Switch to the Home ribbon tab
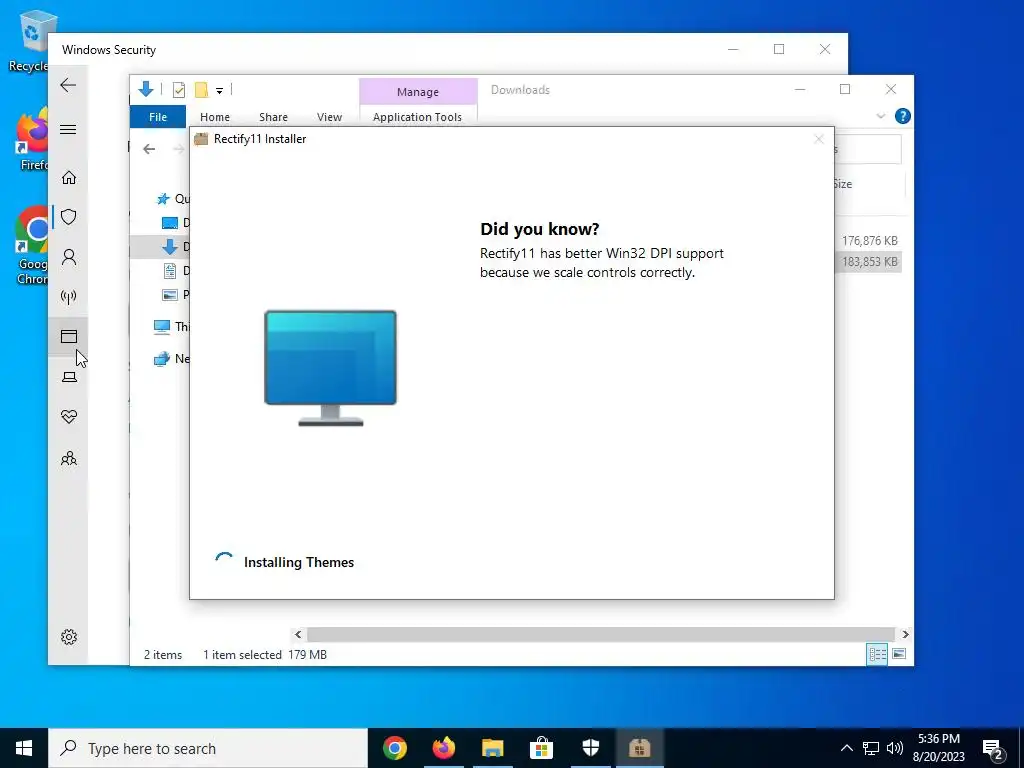 [215, 117]
